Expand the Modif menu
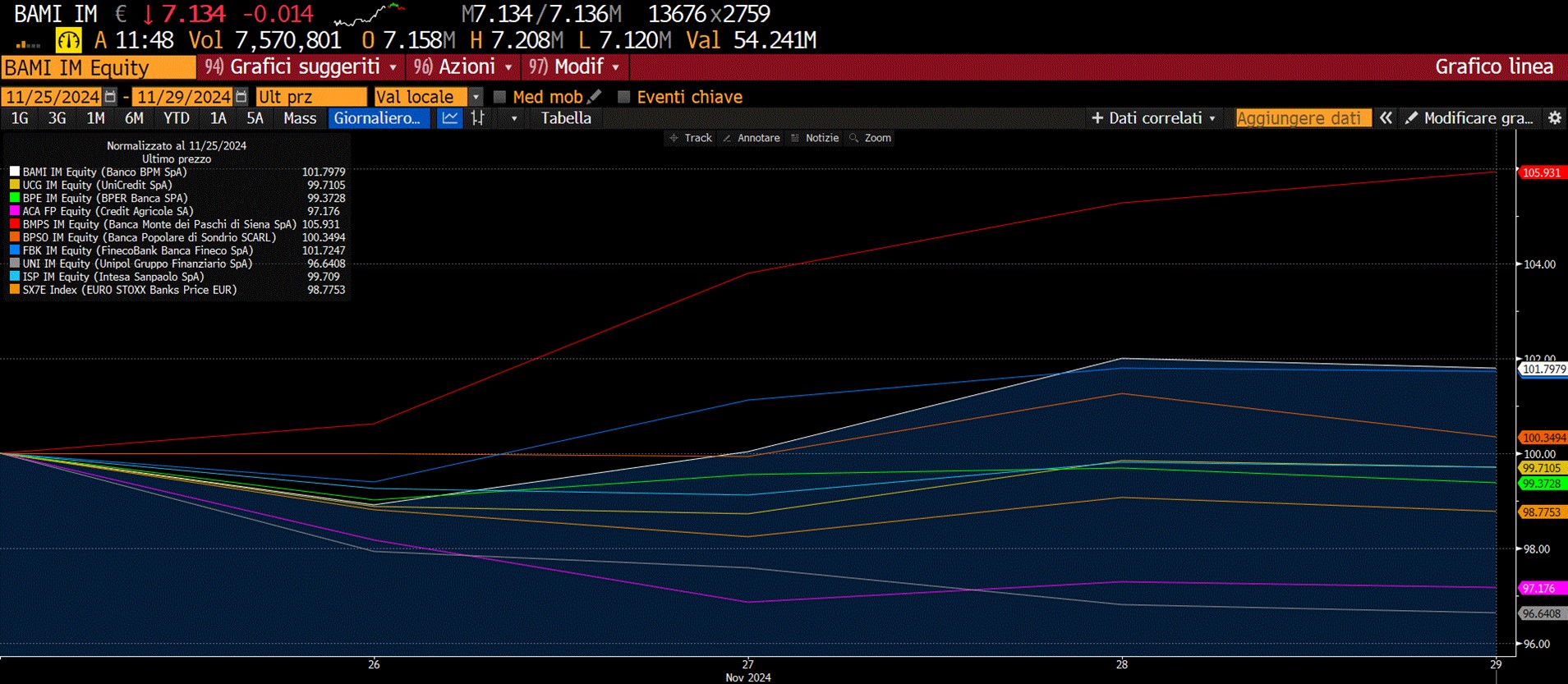1568x684 pixels. 575,67
